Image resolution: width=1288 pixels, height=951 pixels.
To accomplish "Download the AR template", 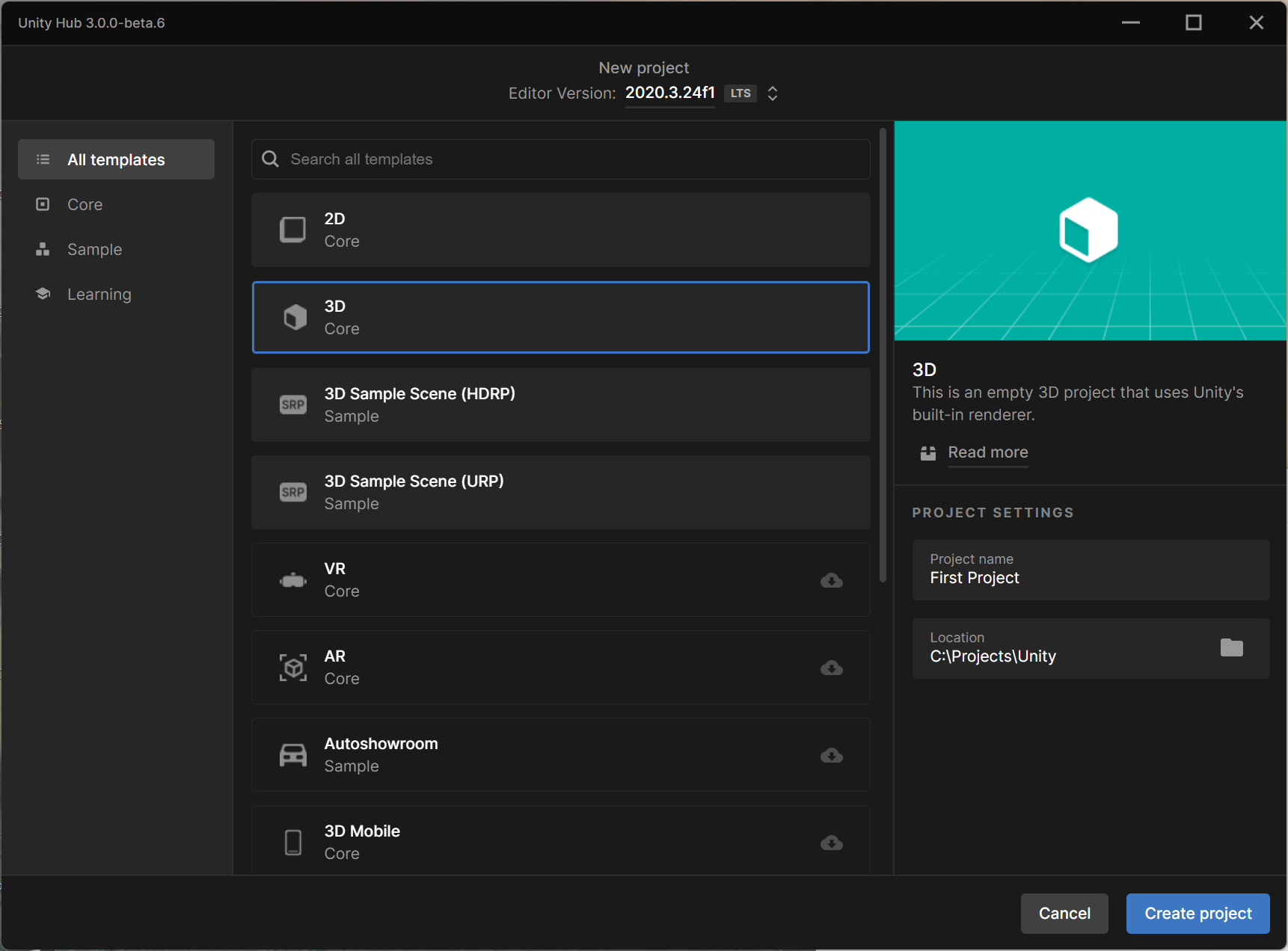I will coord(831,668).
